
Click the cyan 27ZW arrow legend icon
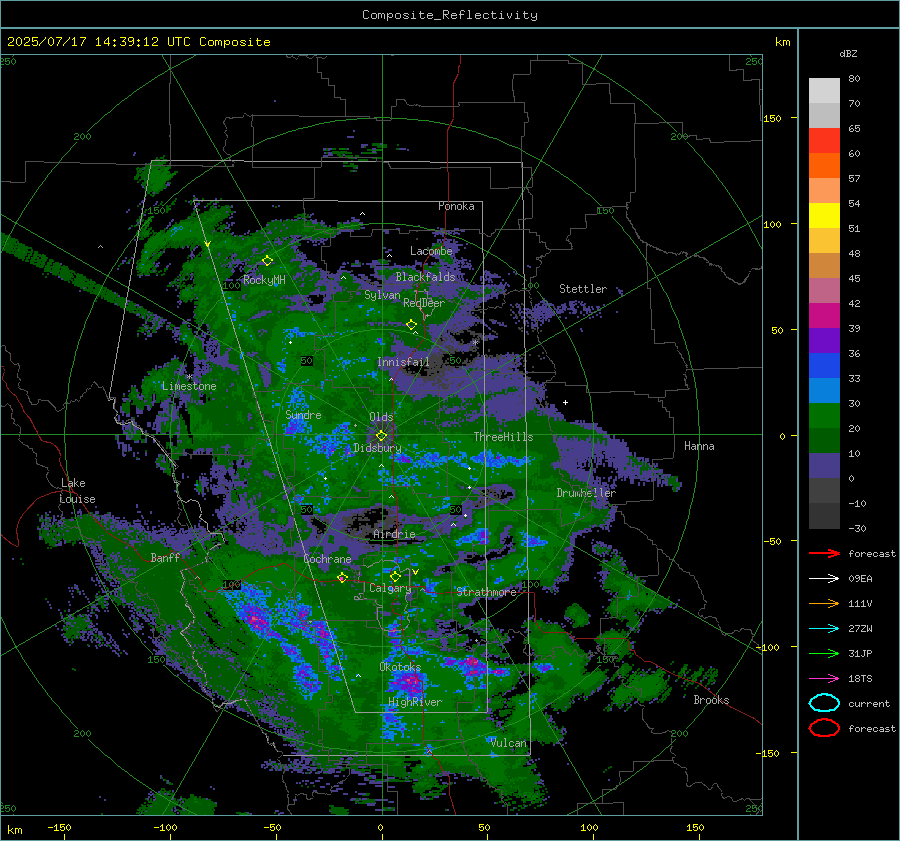(x=824, y=629)
